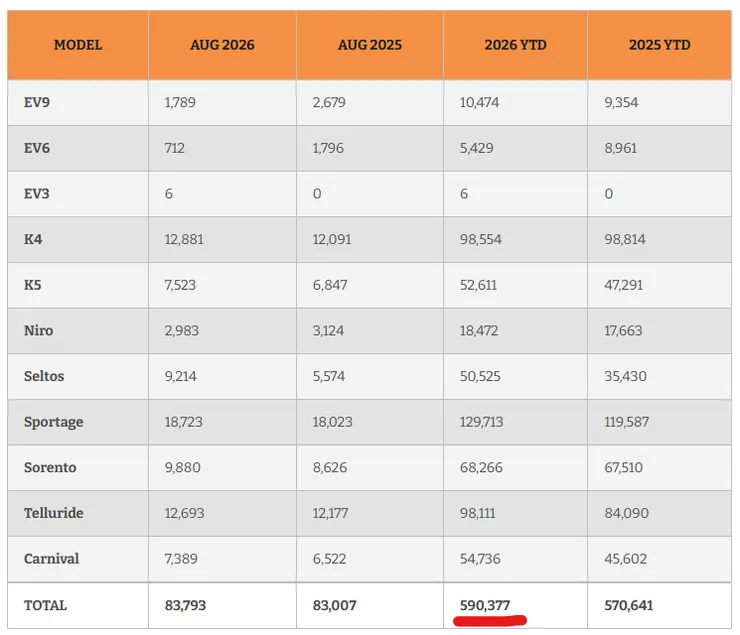This screenshot has width=740, height=635.
Task: Select Carnival 2025 YTD value 45,602
Action: click(626, 559)
